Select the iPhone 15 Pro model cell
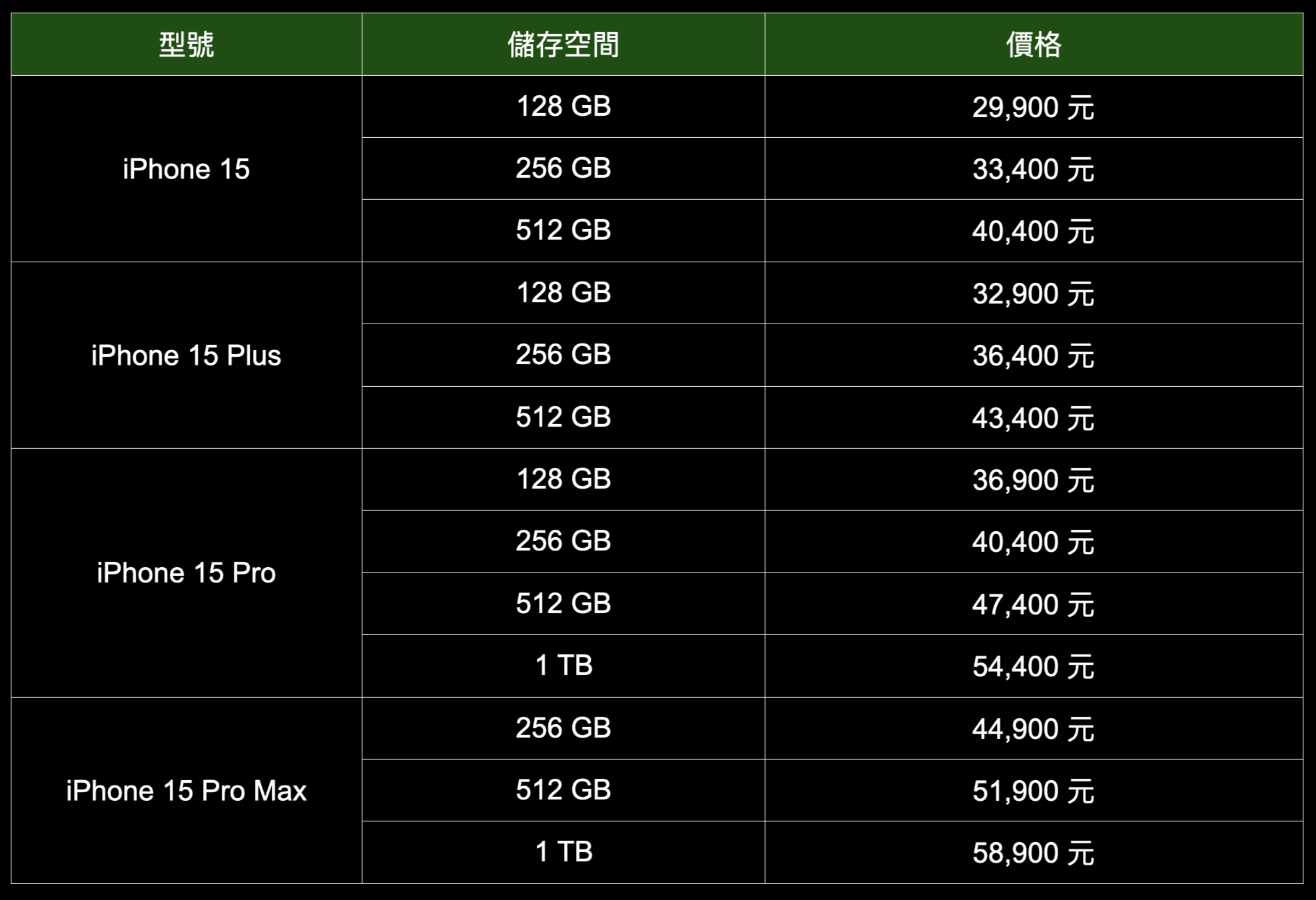 pos(186,573)
